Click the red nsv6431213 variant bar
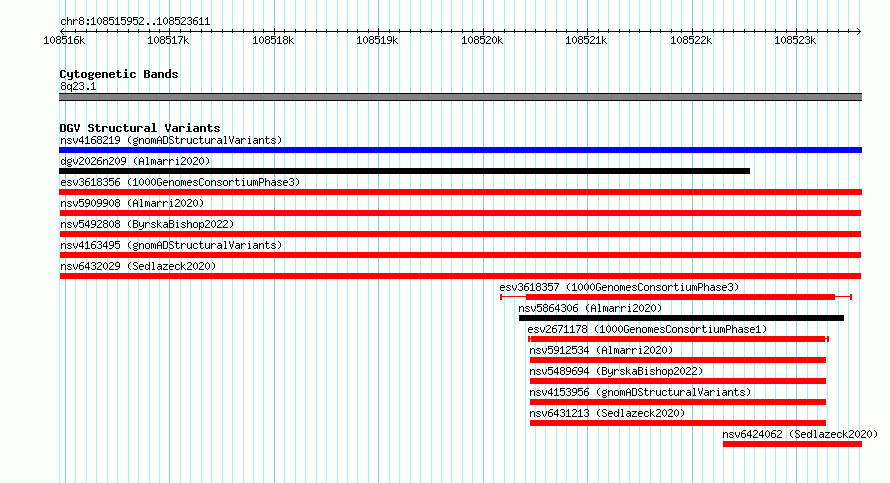Screen dimensions: 890x483 [678, 423]
